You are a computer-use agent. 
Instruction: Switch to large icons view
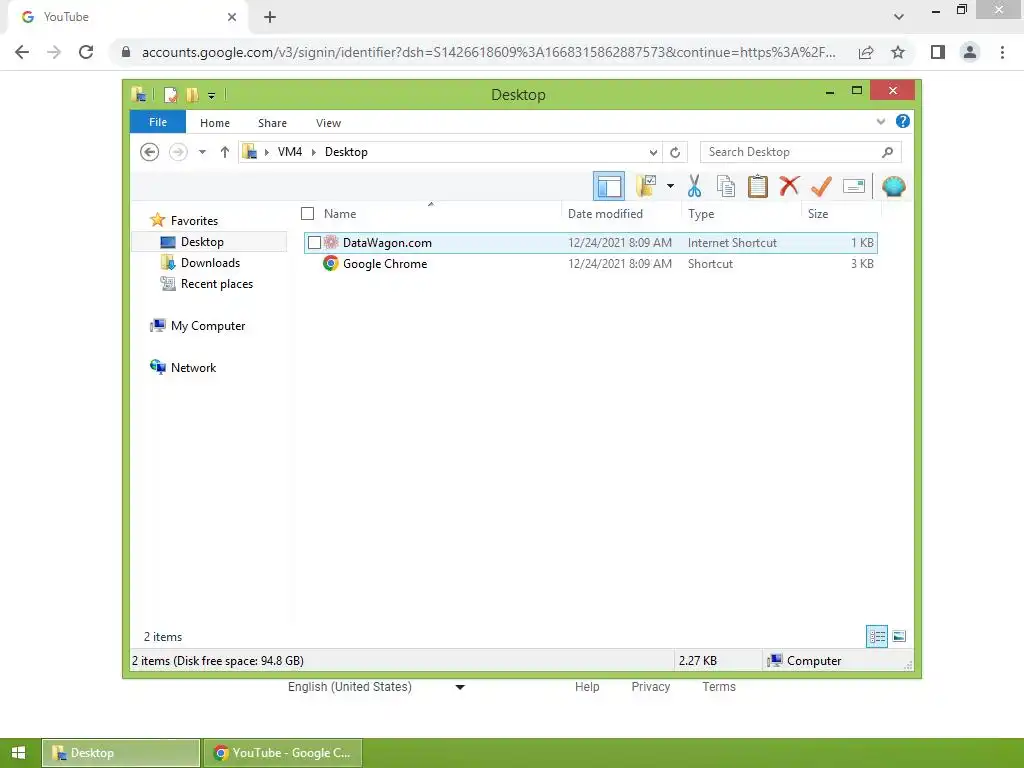point(899,636)
